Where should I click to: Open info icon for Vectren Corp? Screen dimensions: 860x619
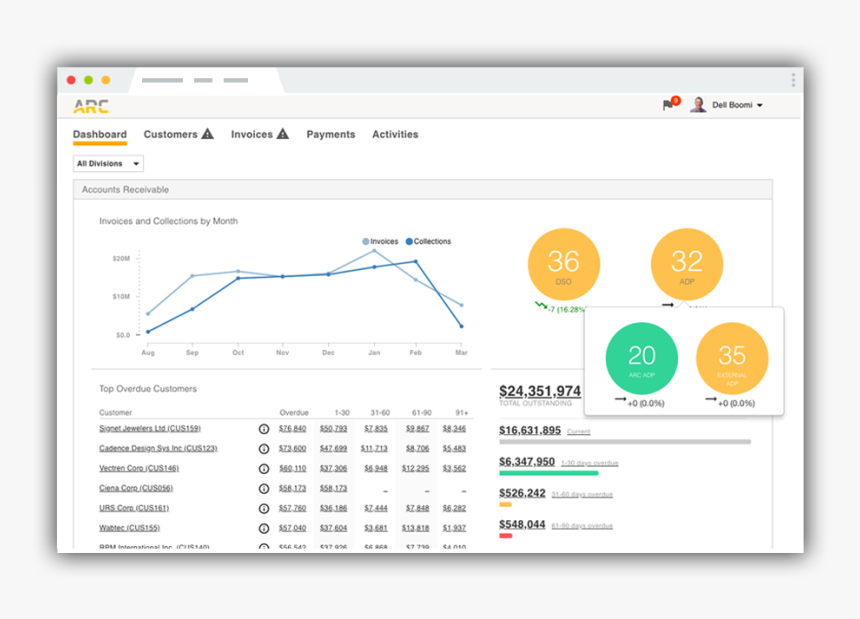coord(264,469)
